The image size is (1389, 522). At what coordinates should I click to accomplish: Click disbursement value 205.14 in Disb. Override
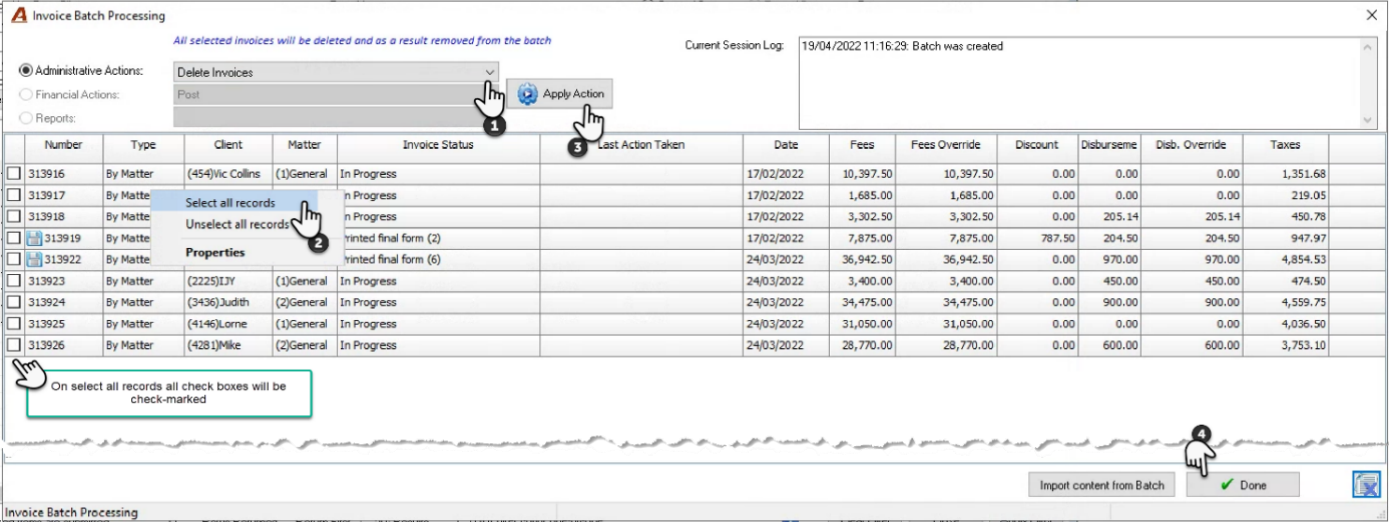pyautogui.click(x=1191, y=217)
